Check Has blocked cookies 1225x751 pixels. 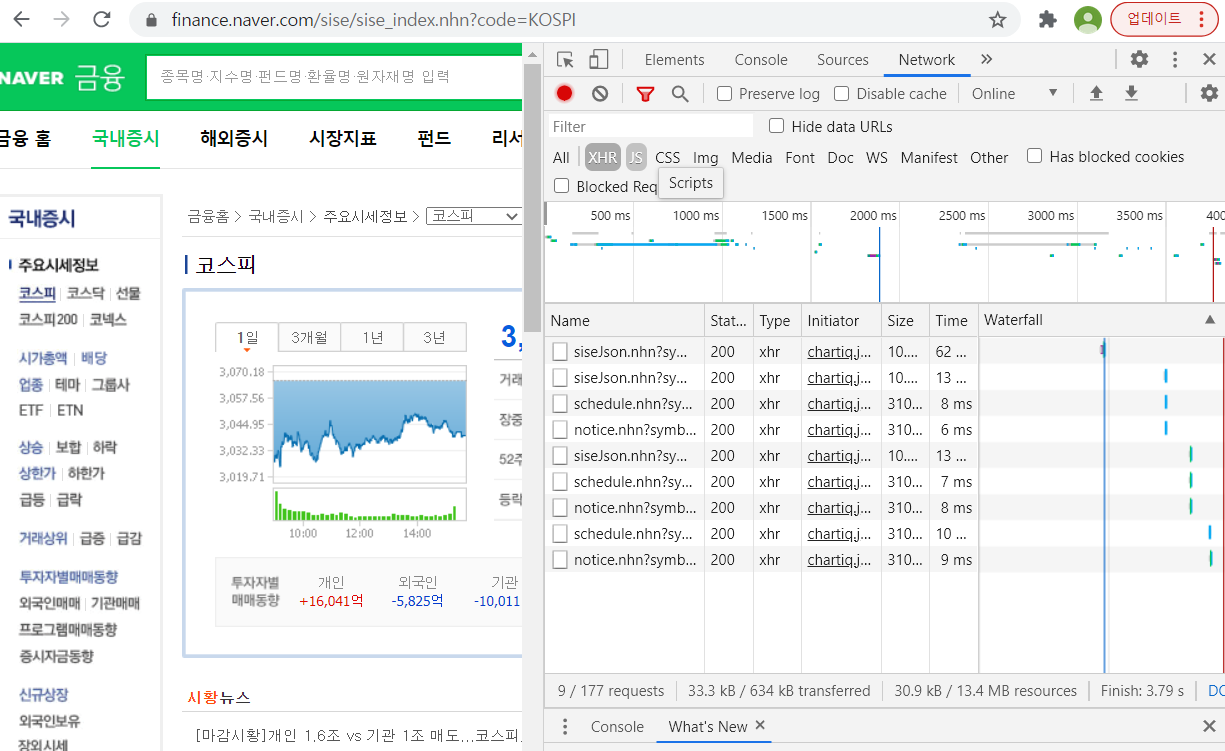(x=1035, y=156)
